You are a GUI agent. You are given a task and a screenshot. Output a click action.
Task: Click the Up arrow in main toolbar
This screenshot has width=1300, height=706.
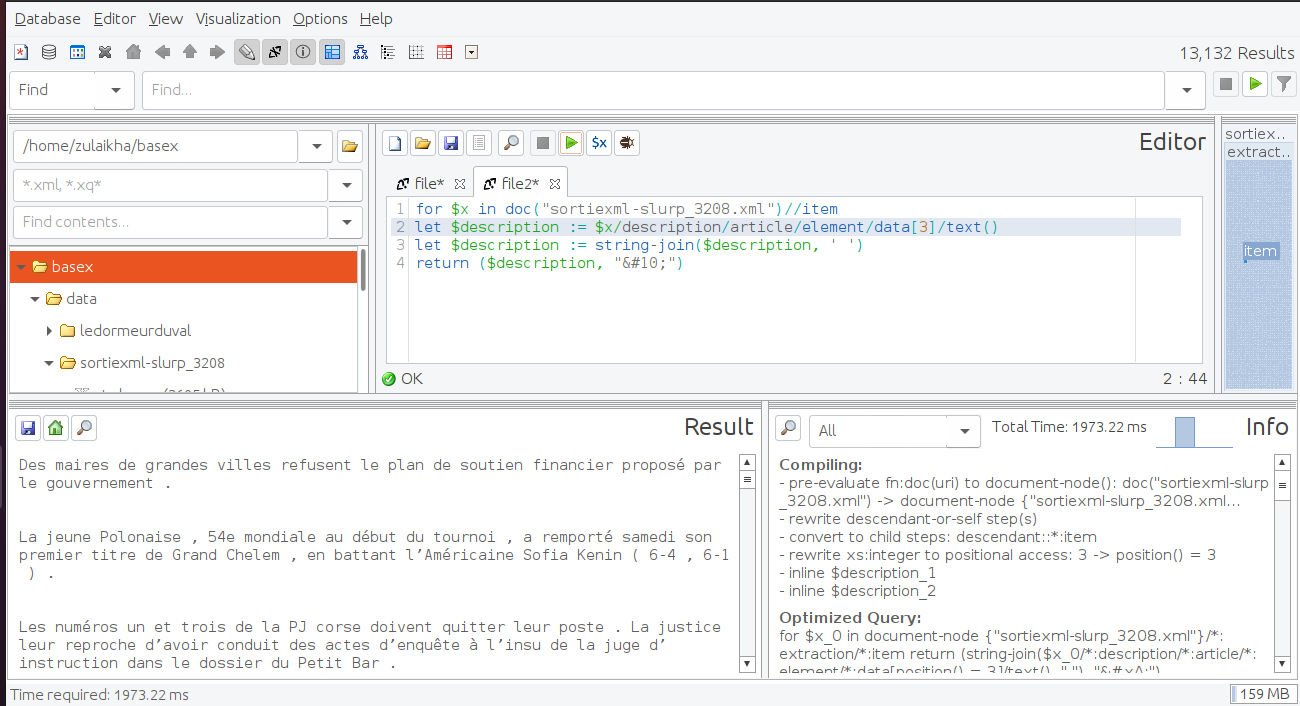coord(189,52)
